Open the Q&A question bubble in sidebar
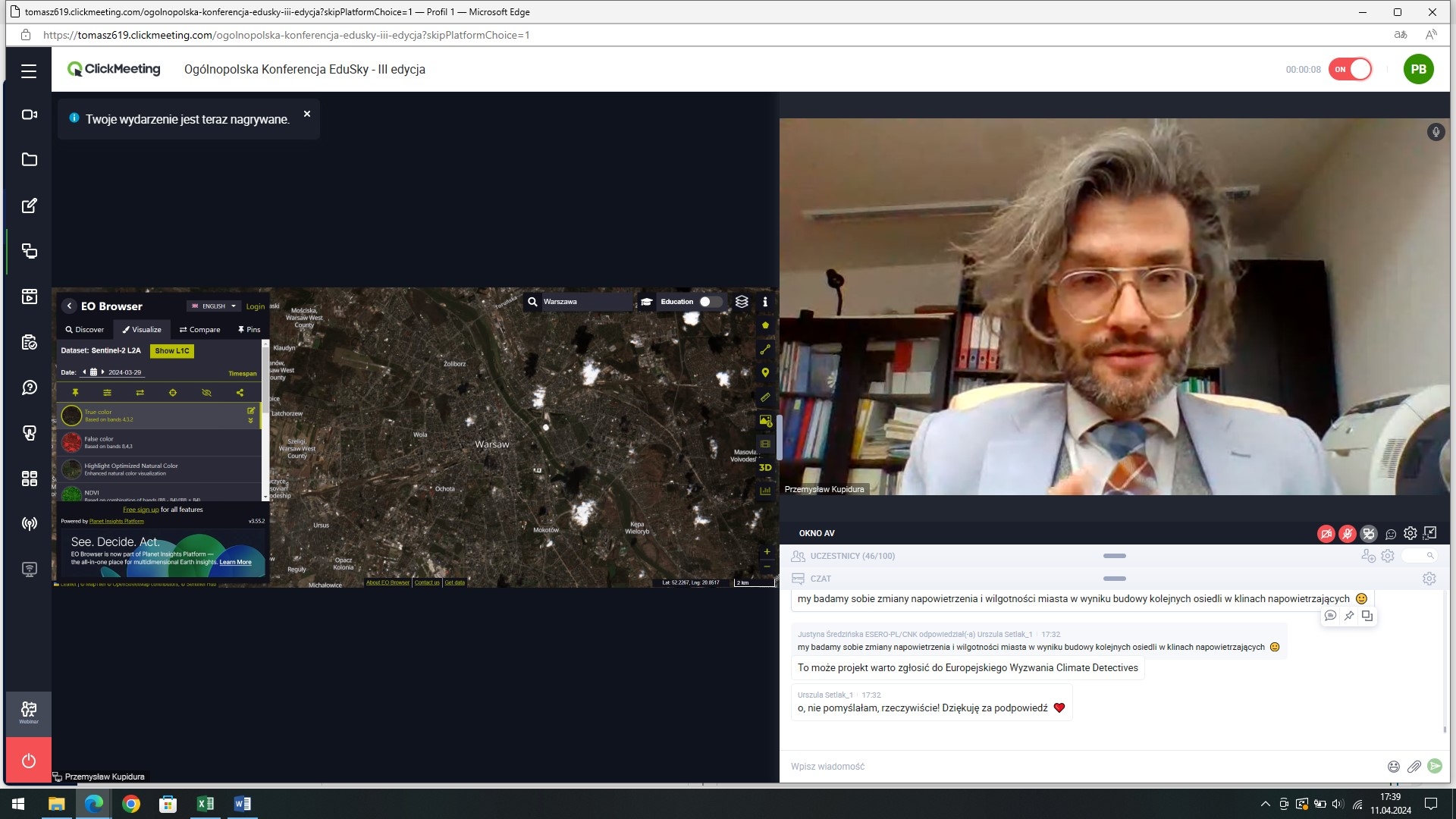Image resolution: width=1456 pixels, height=819 pixels. click(29, 388)
